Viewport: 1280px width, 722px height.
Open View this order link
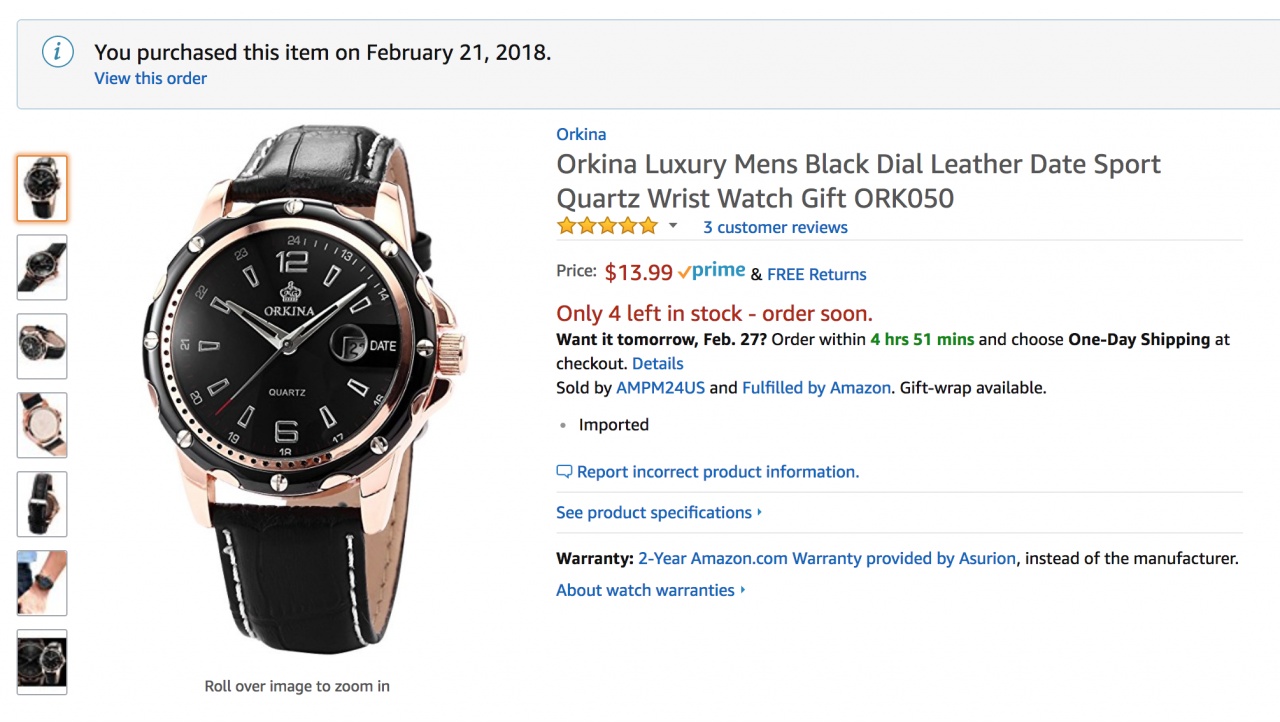(150, 78)
